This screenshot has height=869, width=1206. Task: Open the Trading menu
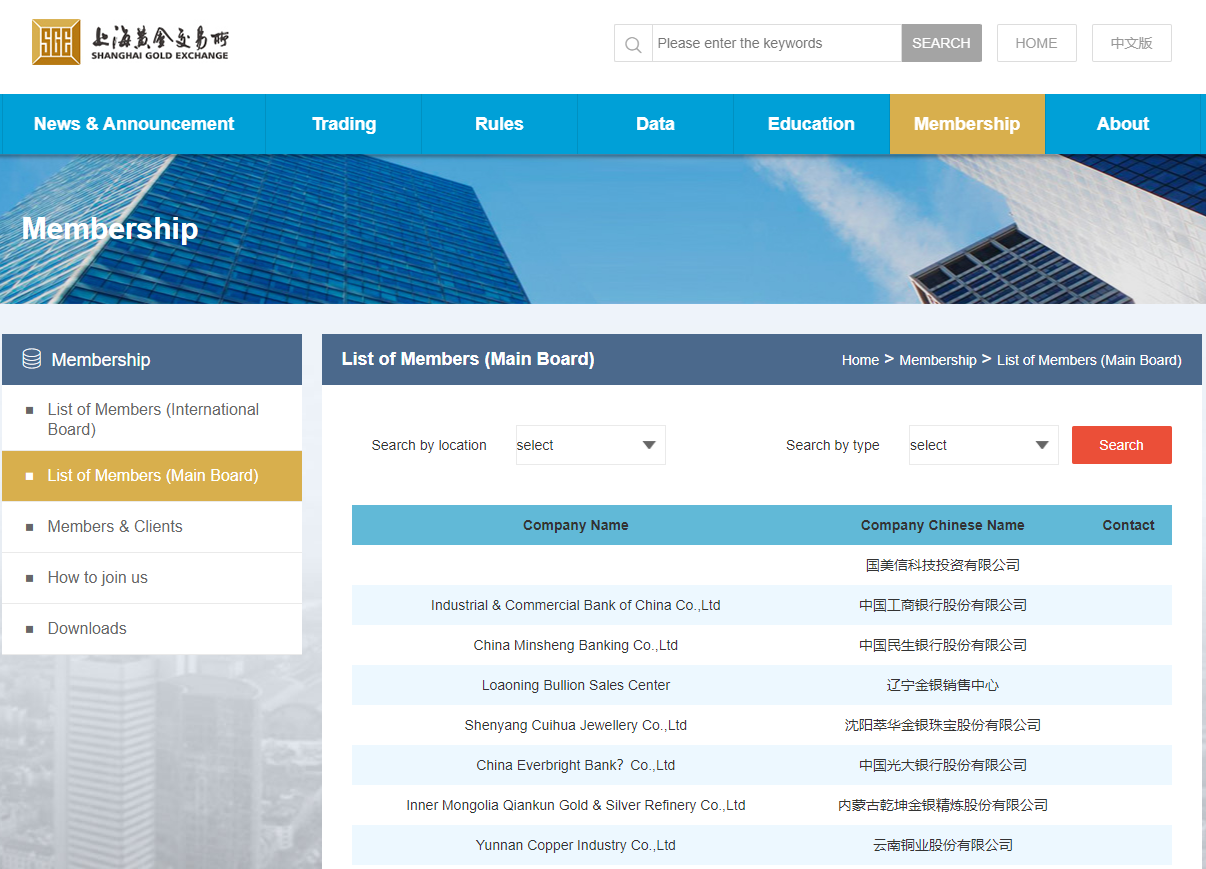[x=344, y=124]
